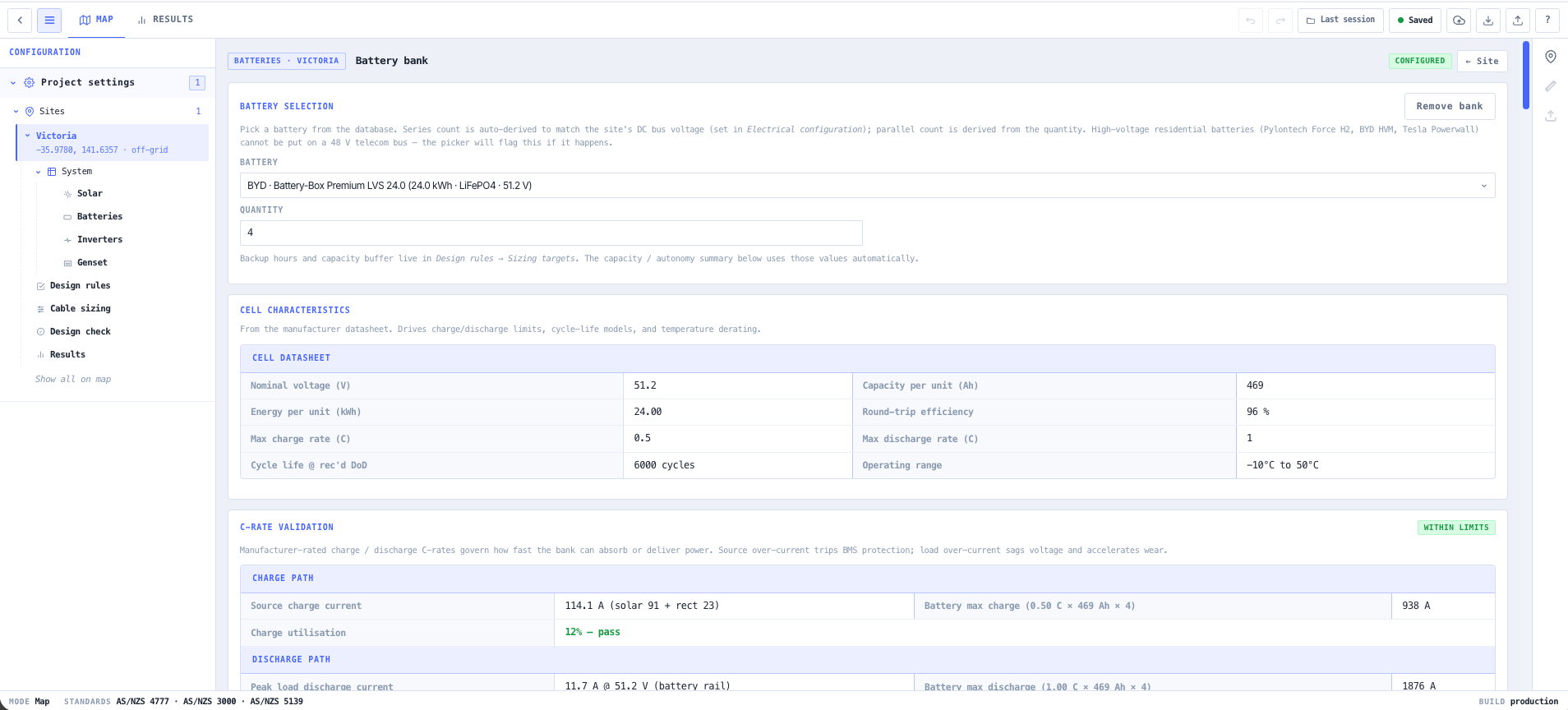1568x710 pixels.
Task: Click the Project settings gear icon
Action: pyautogui.click(x=30, y=82)
